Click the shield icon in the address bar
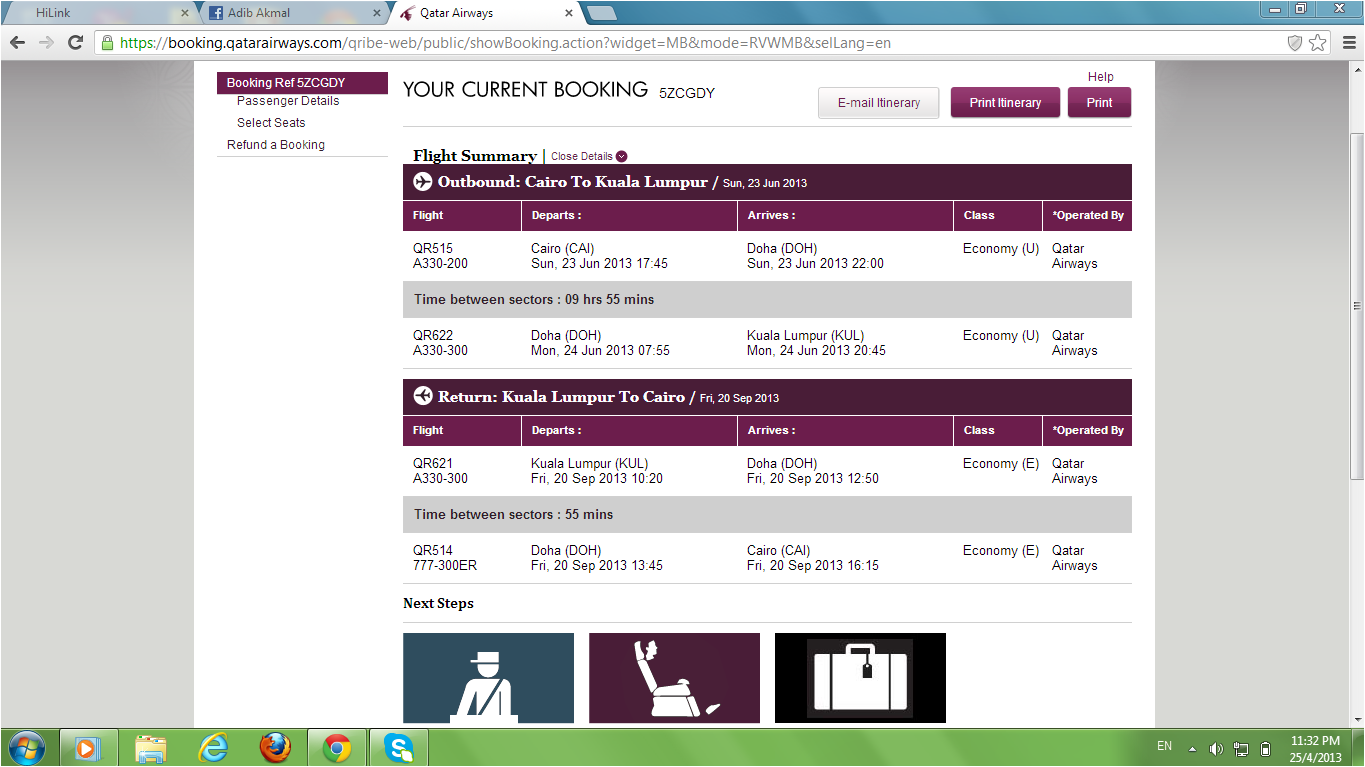The width and height of the screenshot is (1365, 767). [1294, 42]
